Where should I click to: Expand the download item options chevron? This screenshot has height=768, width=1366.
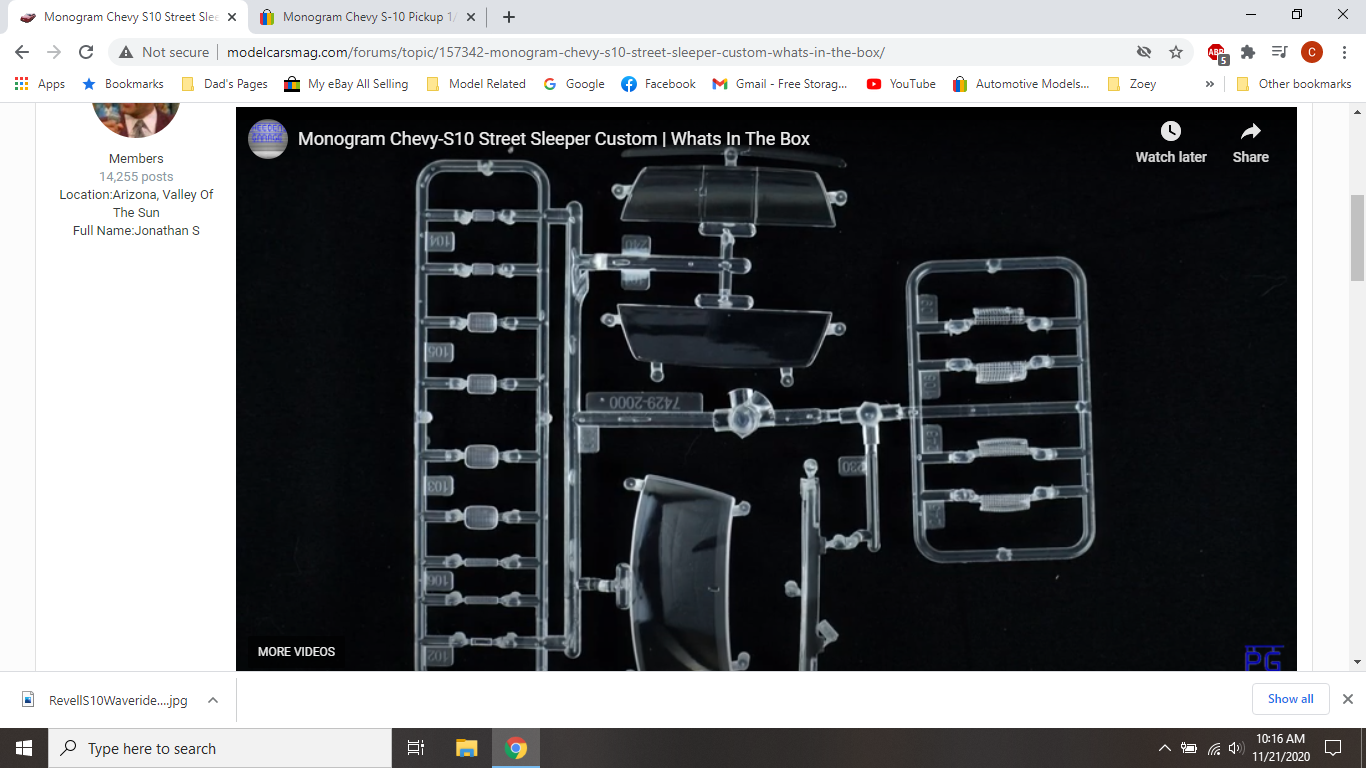pos(213,700)
